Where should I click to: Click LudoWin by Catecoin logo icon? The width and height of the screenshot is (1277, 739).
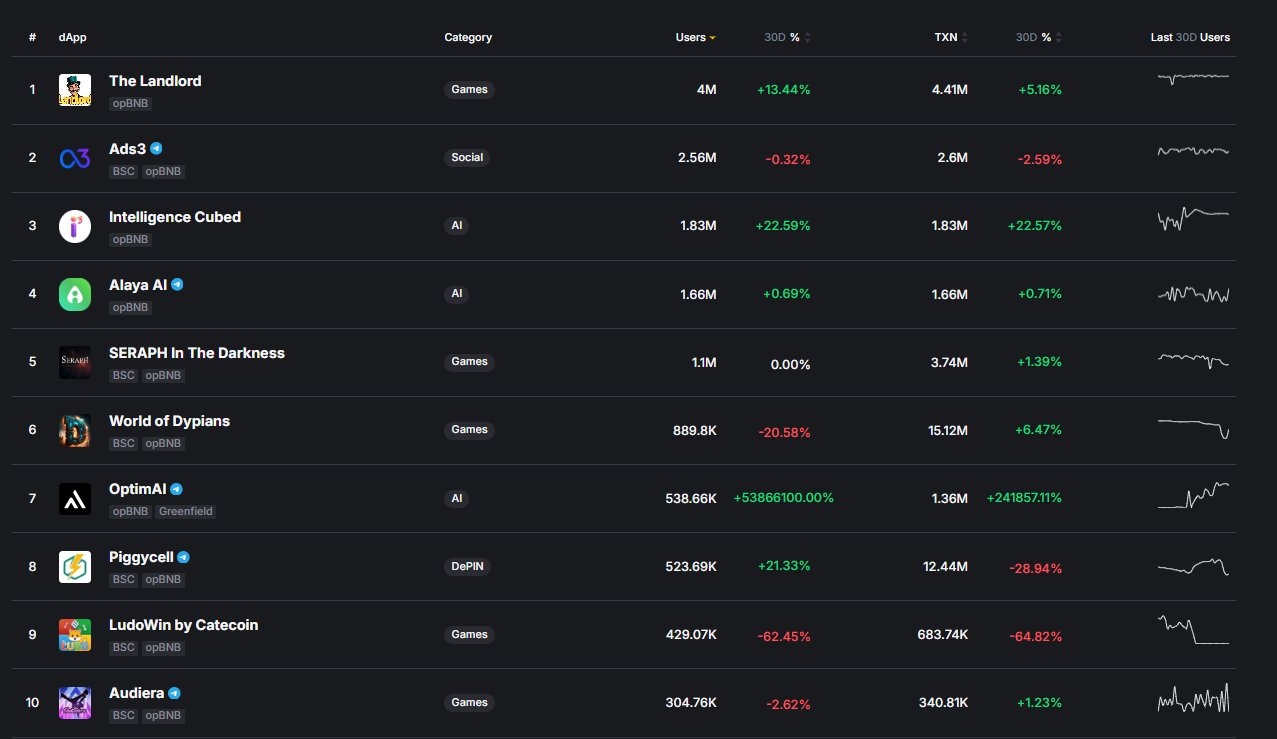[75, 634]
